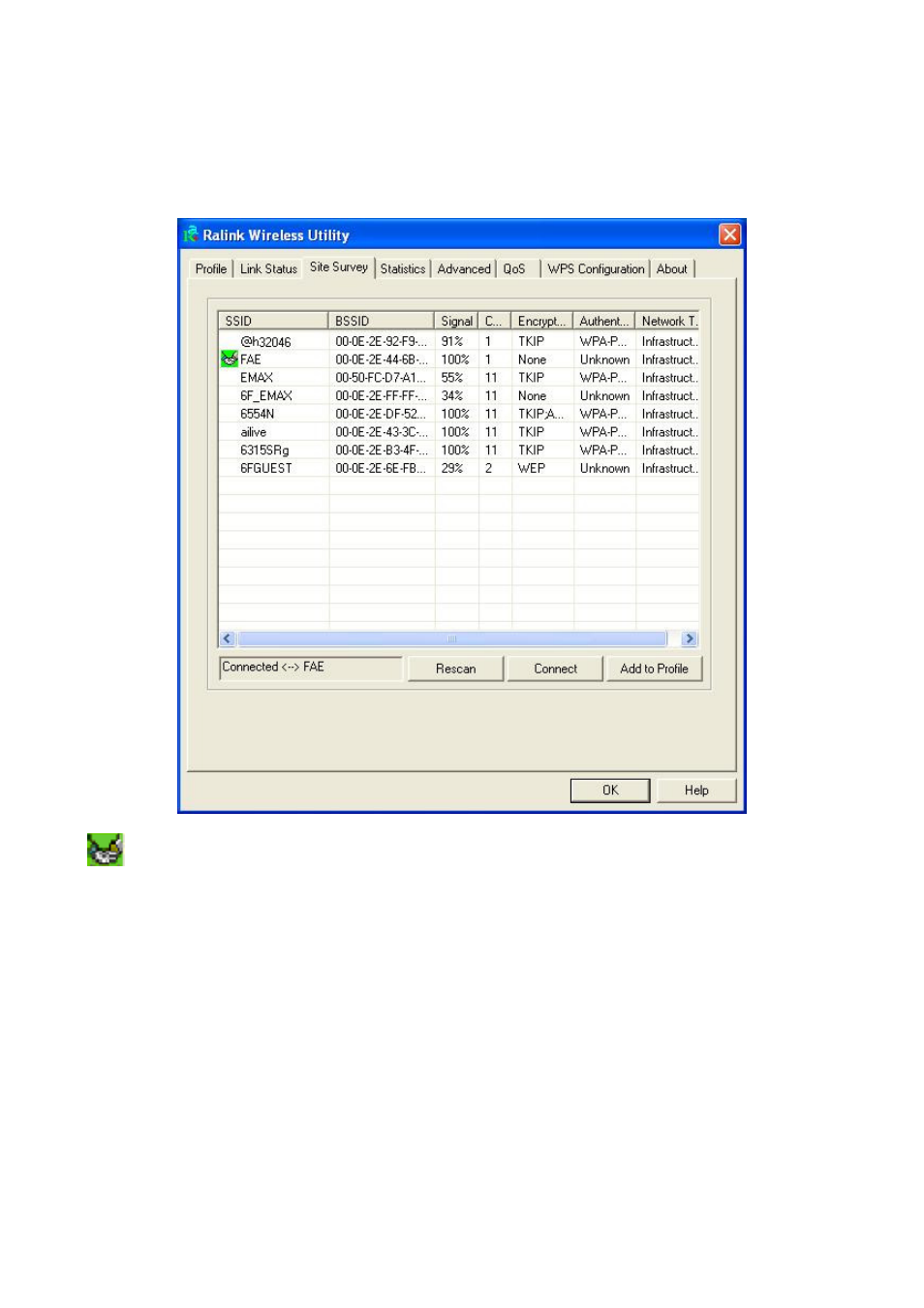This screenshot has height=1308, width=924.
Task: Click BSSID 00-50-FC-D7-A1... cell
Action: pos(381,378)
